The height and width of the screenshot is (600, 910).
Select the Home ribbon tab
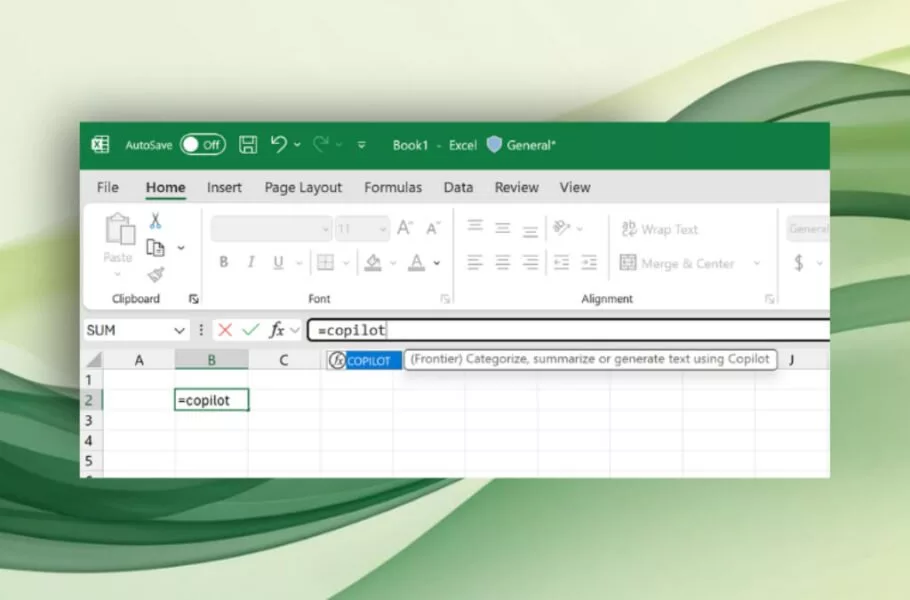point(165,187)
